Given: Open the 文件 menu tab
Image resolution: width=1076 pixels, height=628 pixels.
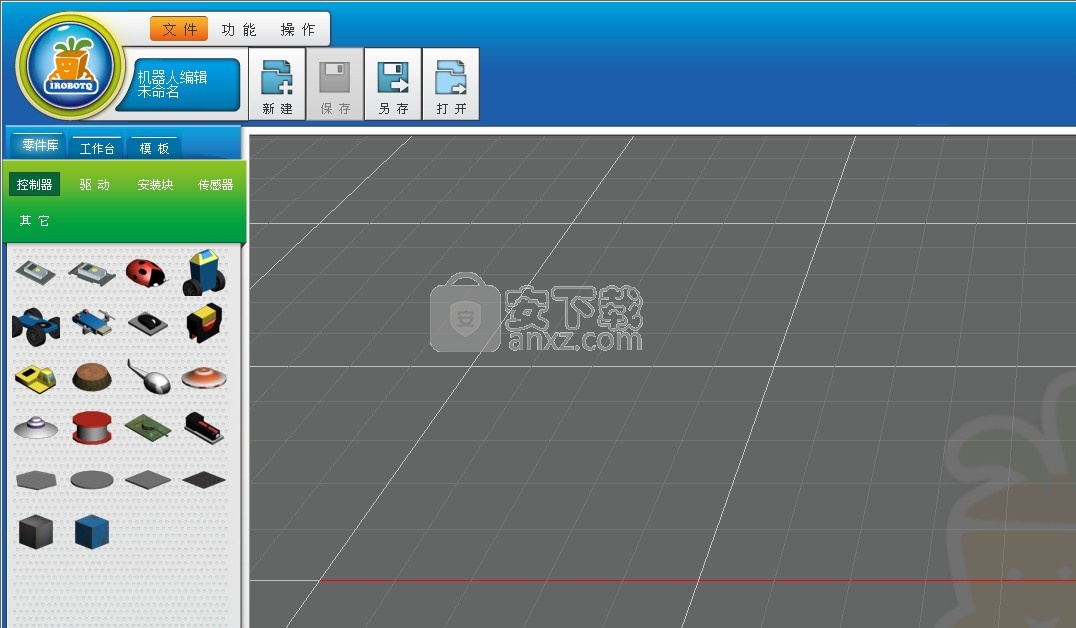Looking at the screenshot, I should (179, 29).
